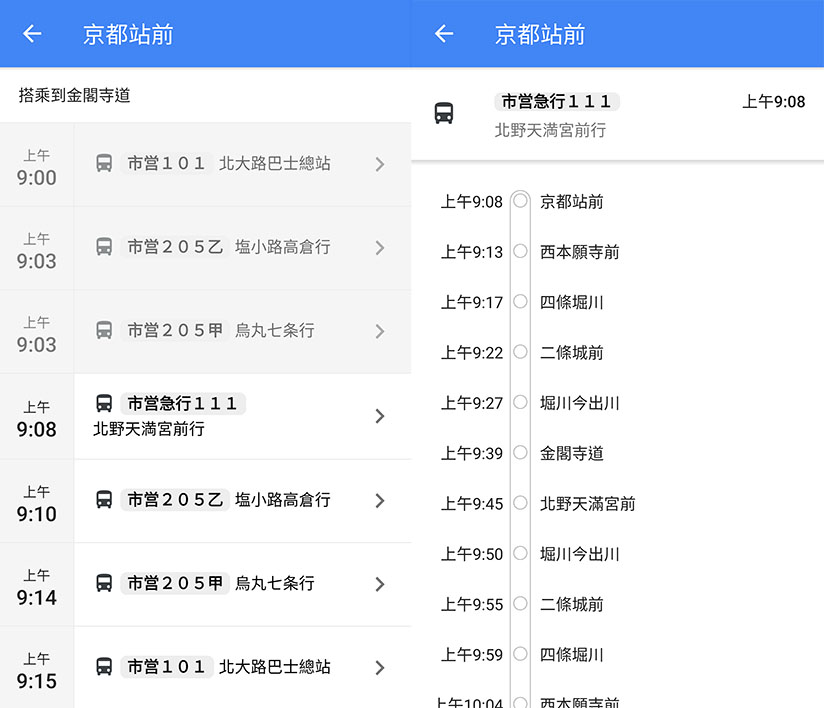Expand the 9:03 市営205乙 departure chevron
The height and width of the screenshot is (708, 824).
pos(380,248)
